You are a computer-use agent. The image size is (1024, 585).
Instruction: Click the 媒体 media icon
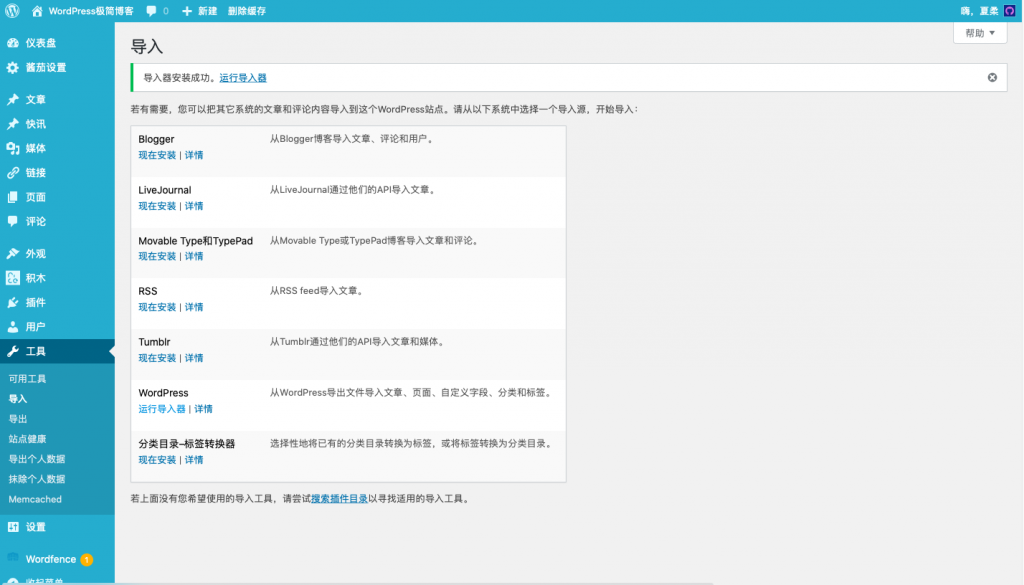(x=13, y=148)
